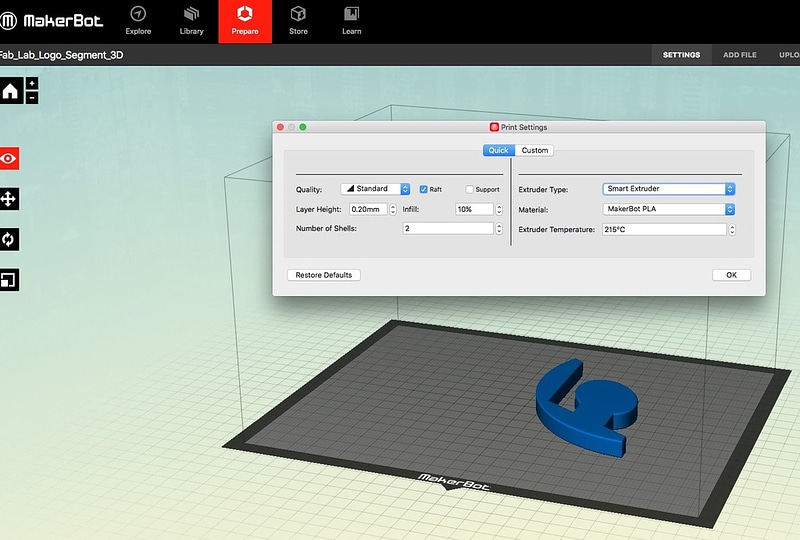Click ADD FILE in the top bar
The height and width of the screenshot is (540, 800).
(739, 55)
